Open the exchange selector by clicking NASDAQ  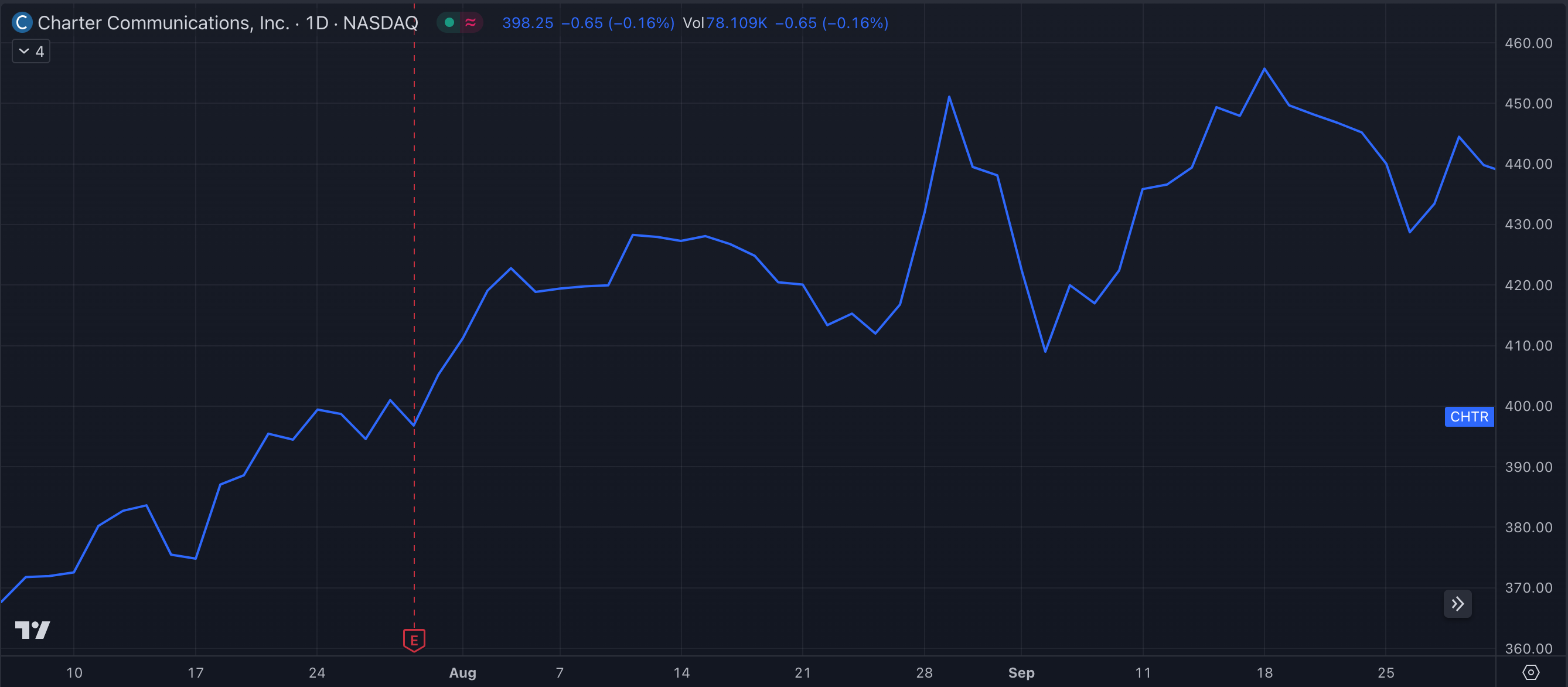click(380, 22)
